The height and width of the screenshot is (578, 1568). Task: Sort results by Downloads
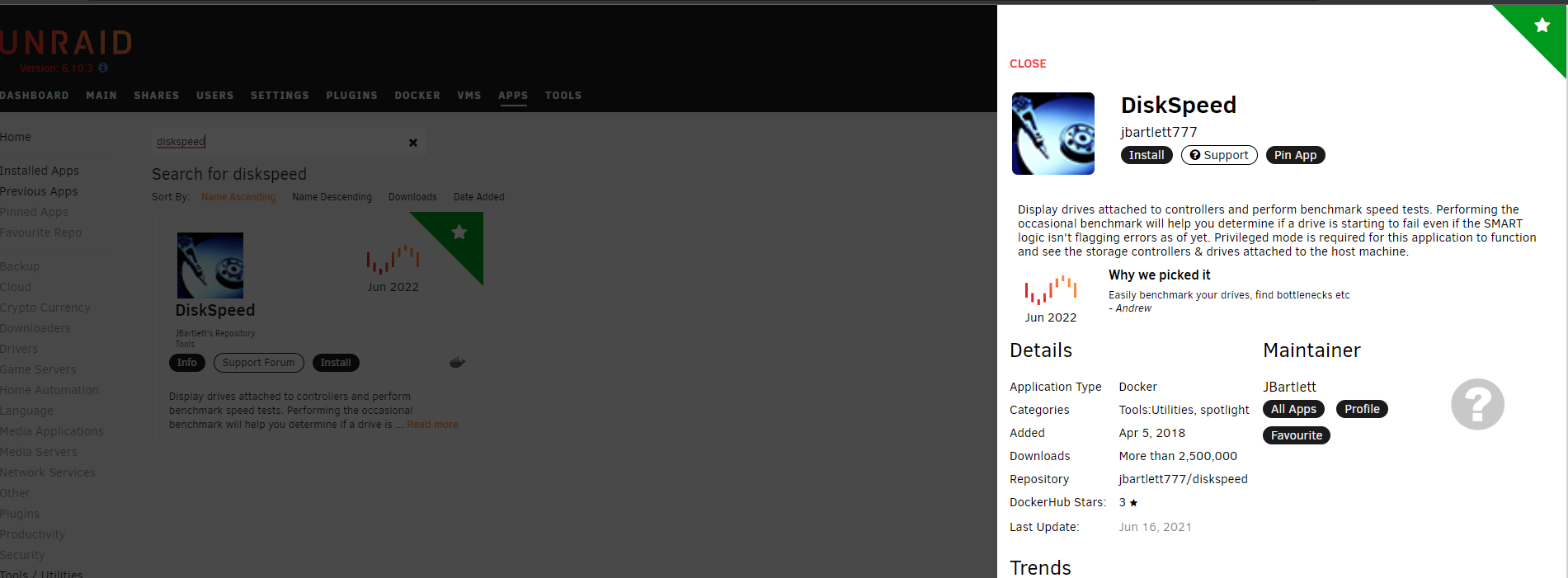click(412, 197)
